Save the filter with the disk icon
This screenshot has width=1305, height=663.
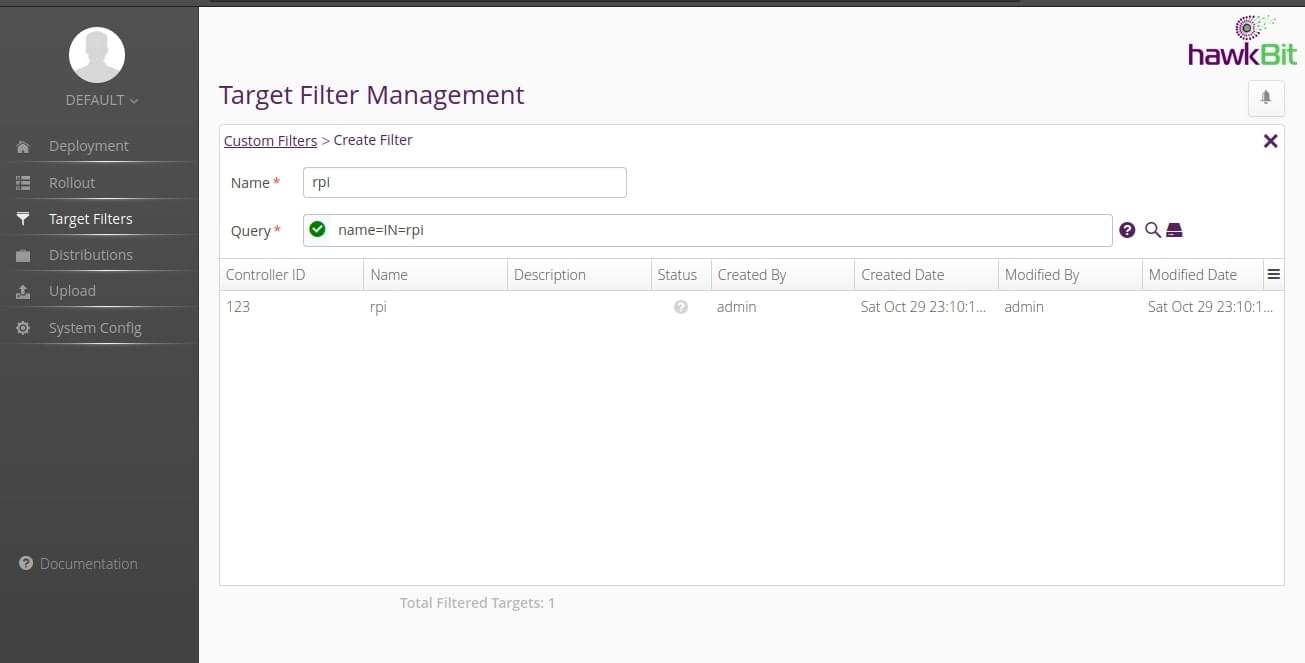pyautogui.click(x=1174, y=229)
